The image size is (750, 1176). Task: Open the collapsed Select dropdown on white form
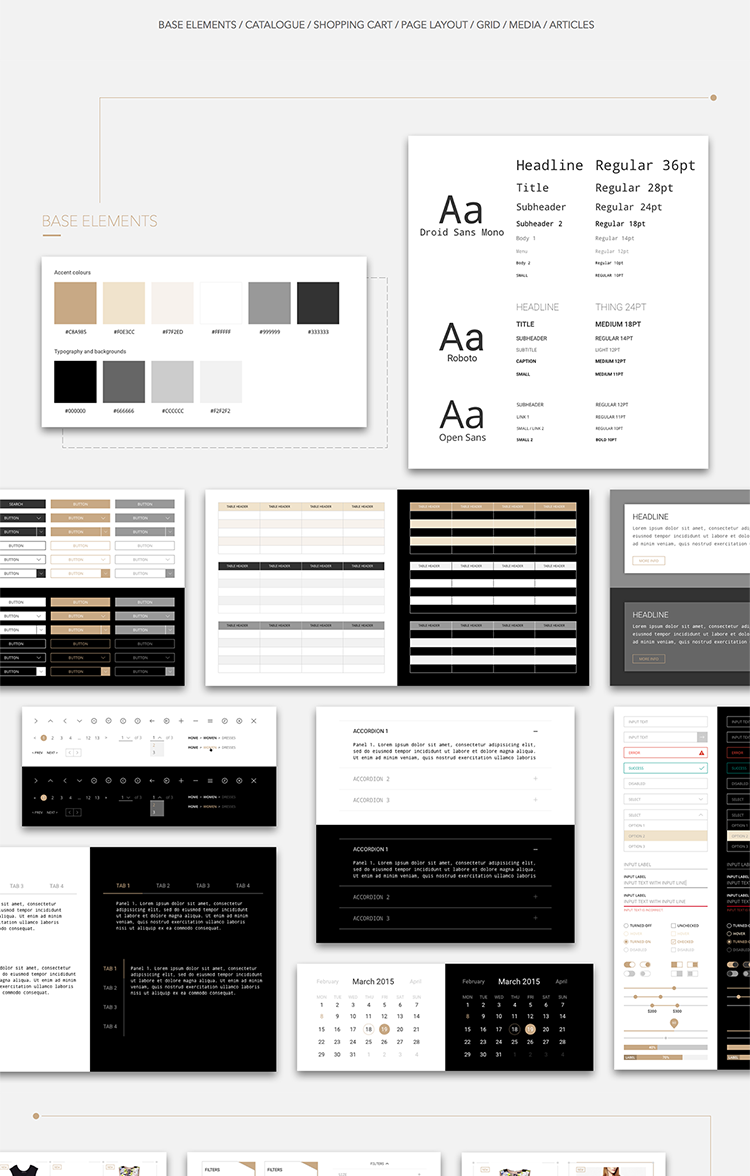665,799
